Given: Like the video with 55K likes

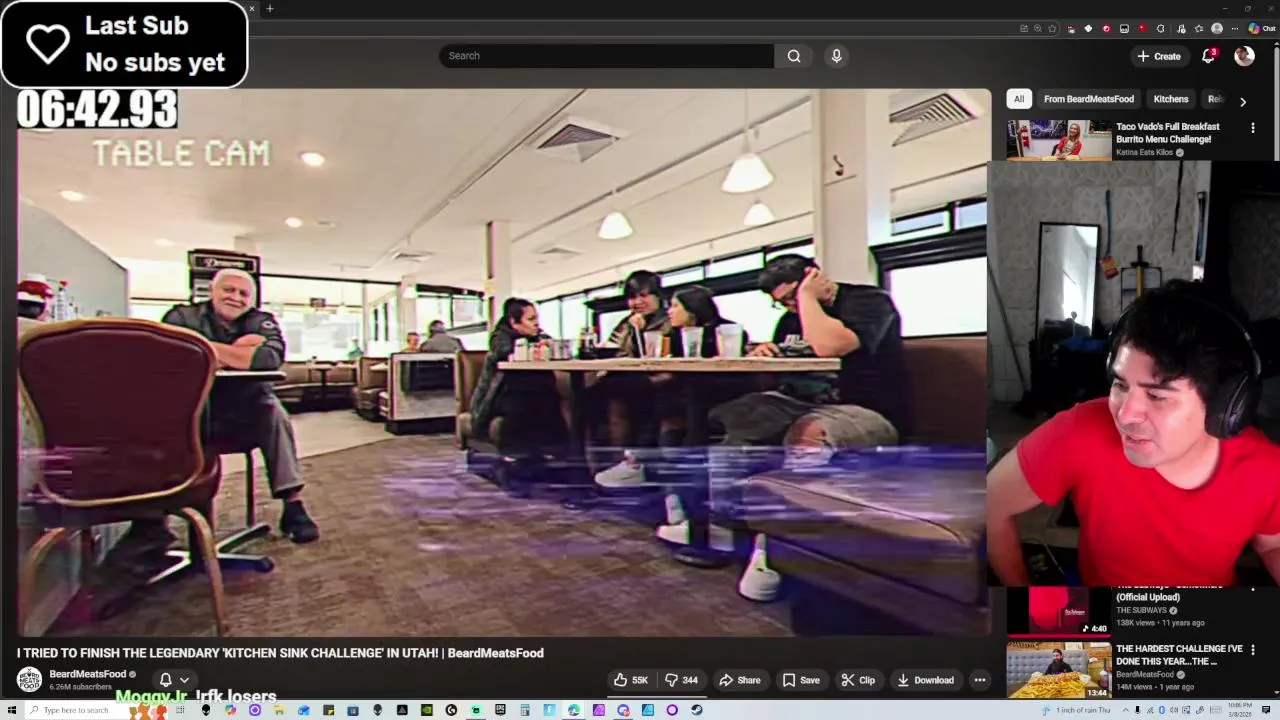Looking at the screenshot, I should point(630,680).
